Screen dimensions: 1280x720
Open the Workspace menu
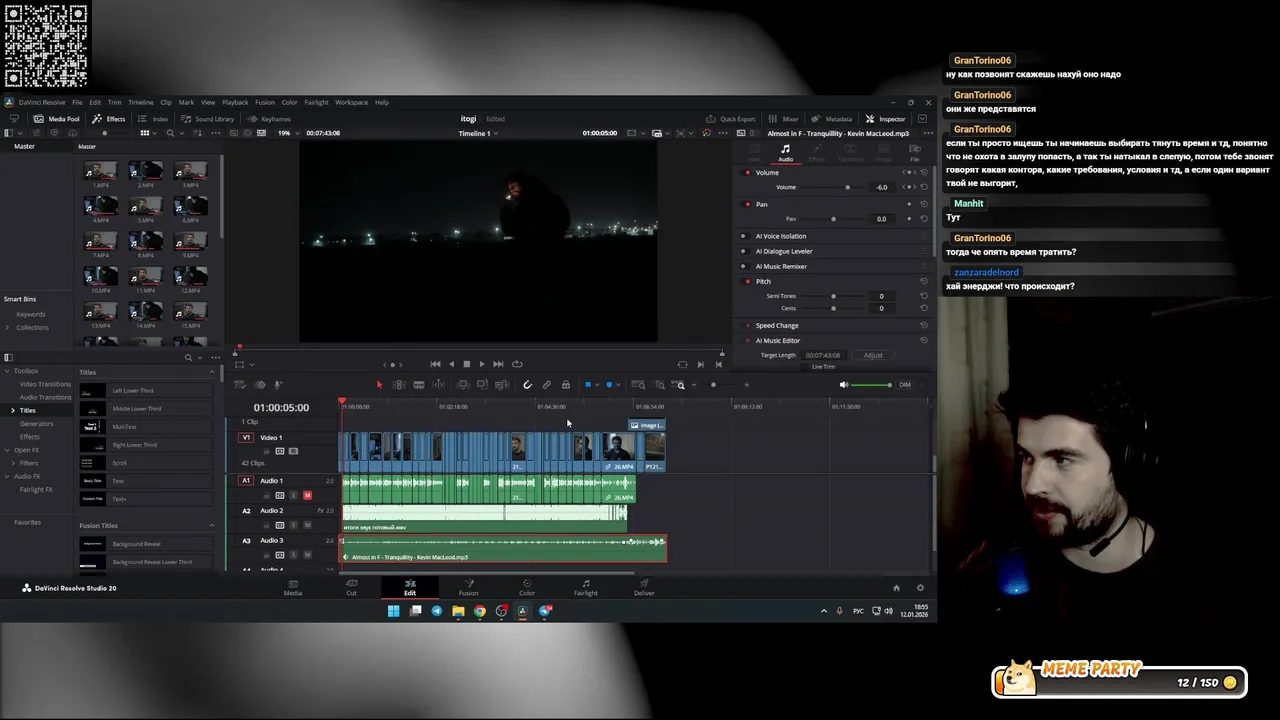click(x=351, y=102)
